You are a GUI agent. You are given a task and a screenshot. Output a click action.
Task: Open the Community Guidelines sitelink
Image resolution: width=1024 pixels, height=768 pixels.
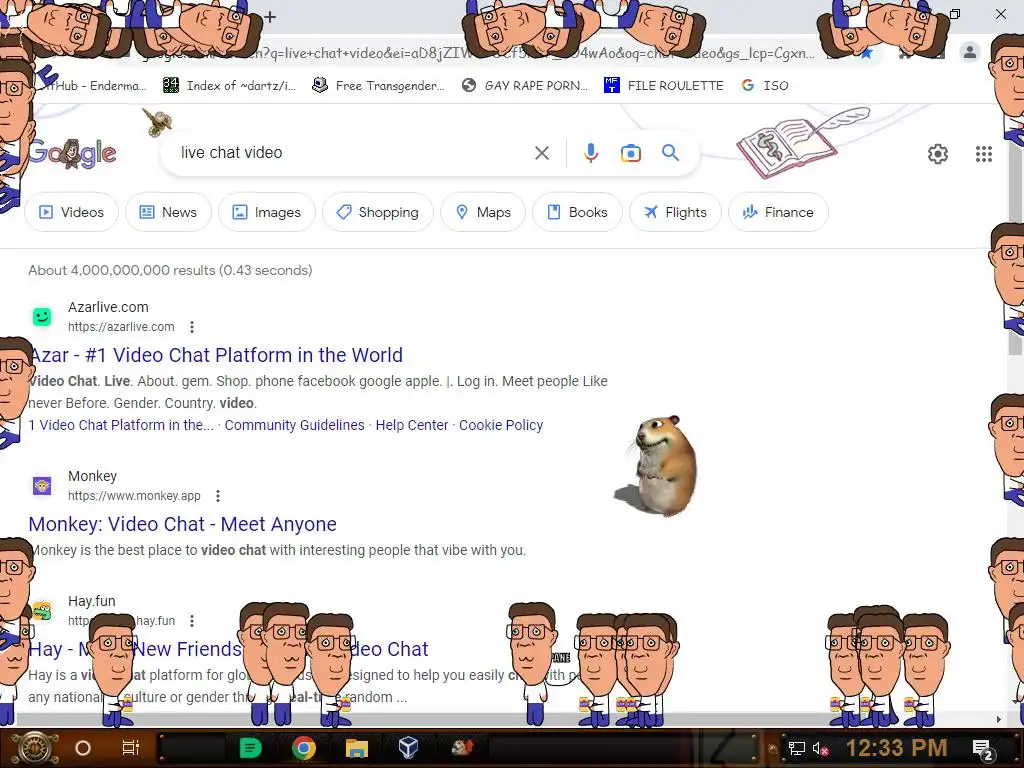point(295,425)
